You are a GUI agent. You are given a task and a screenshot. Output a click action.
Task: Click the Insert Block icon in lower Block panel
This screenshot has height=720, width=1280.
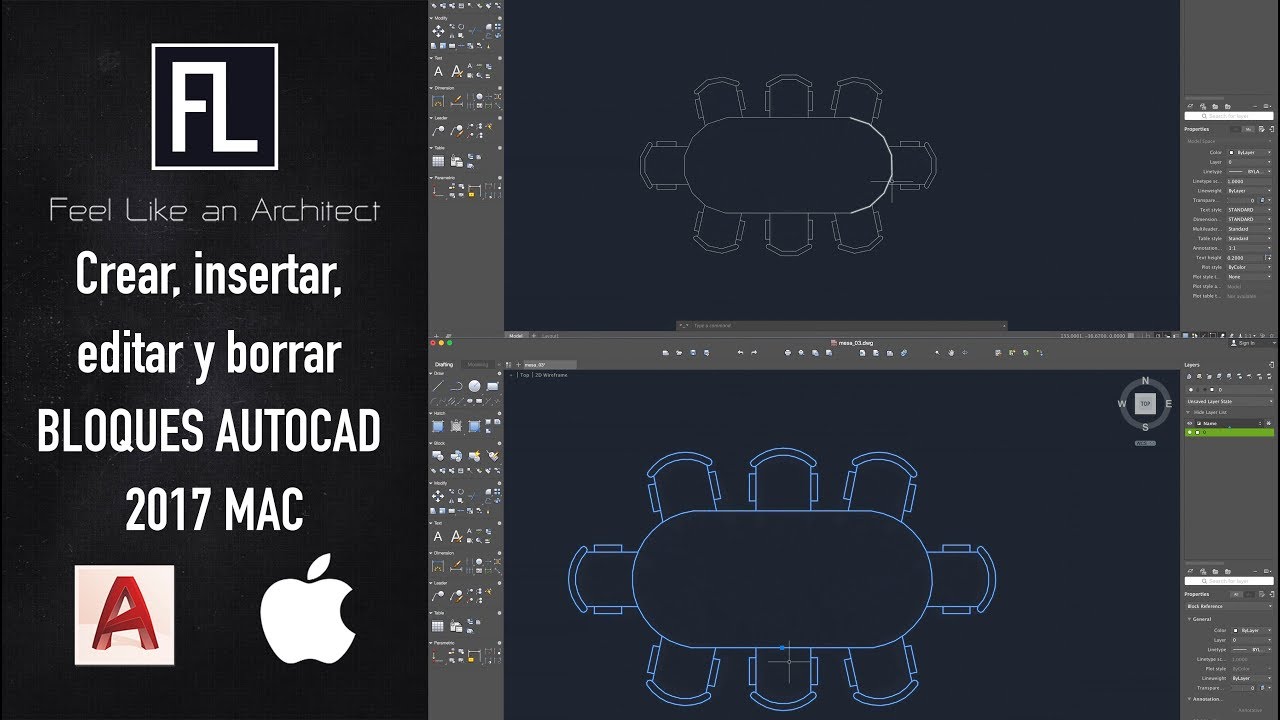pyautogui.click(x=438, y=455)
